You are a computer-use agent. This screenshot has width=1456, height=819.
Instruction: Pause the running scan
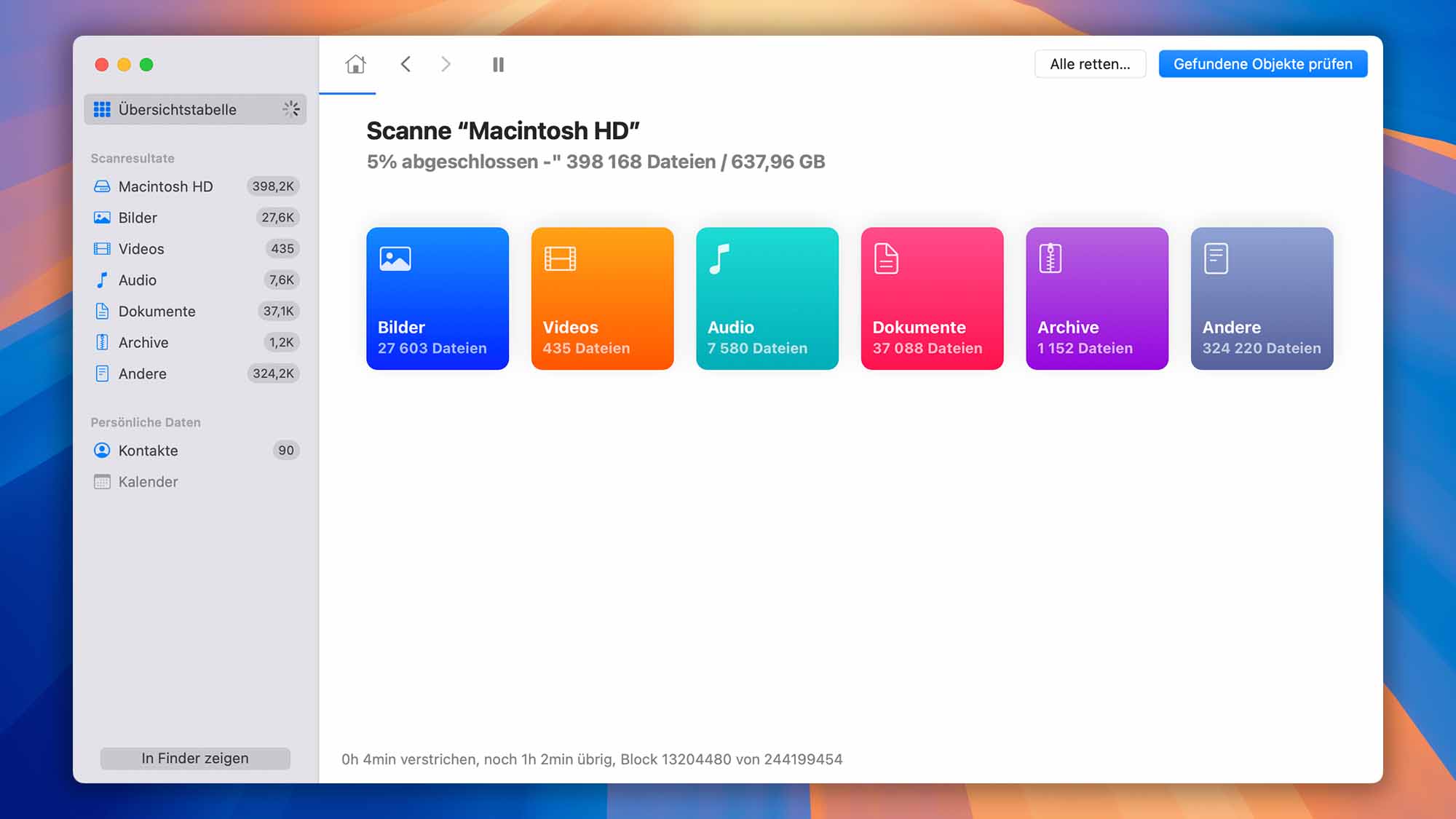498,65
